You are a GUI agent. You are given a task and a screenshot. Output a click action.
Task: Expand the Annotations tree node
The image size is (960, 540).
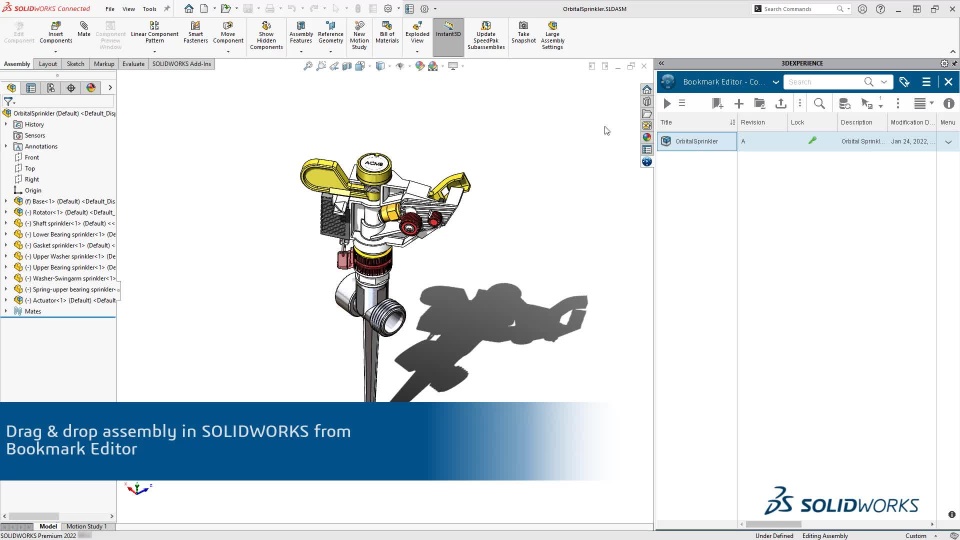tap(6, 146)
